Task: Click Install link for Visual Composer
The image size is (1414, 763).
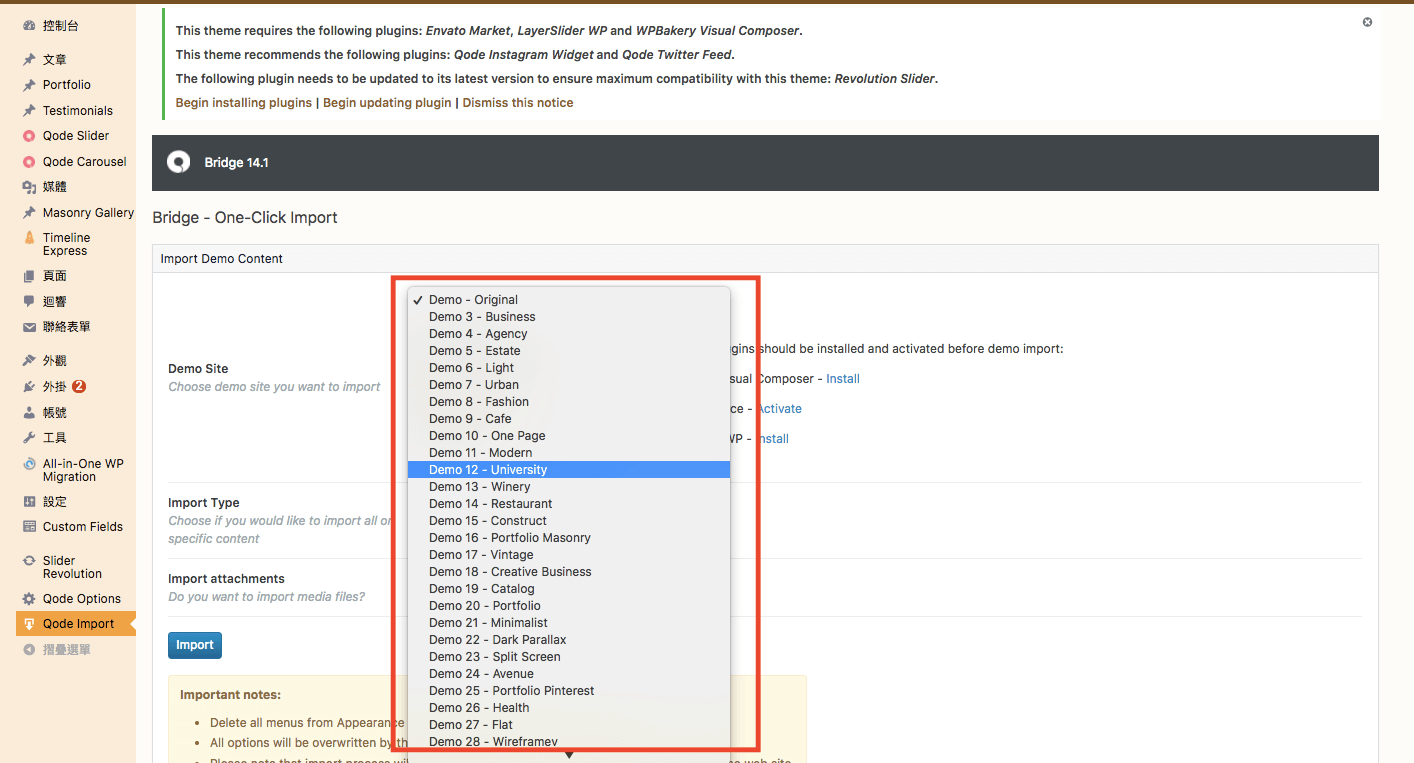Action: 843,379
